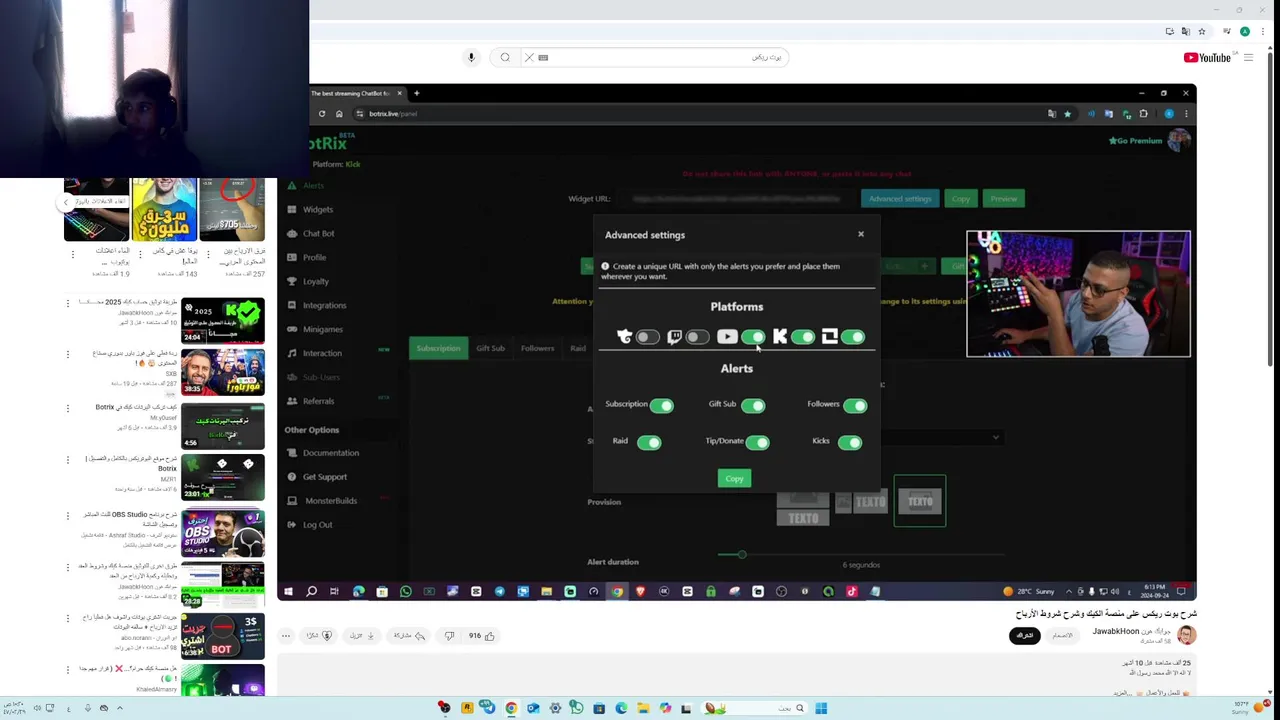Click the dislike thumbs-down button
The height and width of the screenshot is (720, 1280).
coord(449,635)
